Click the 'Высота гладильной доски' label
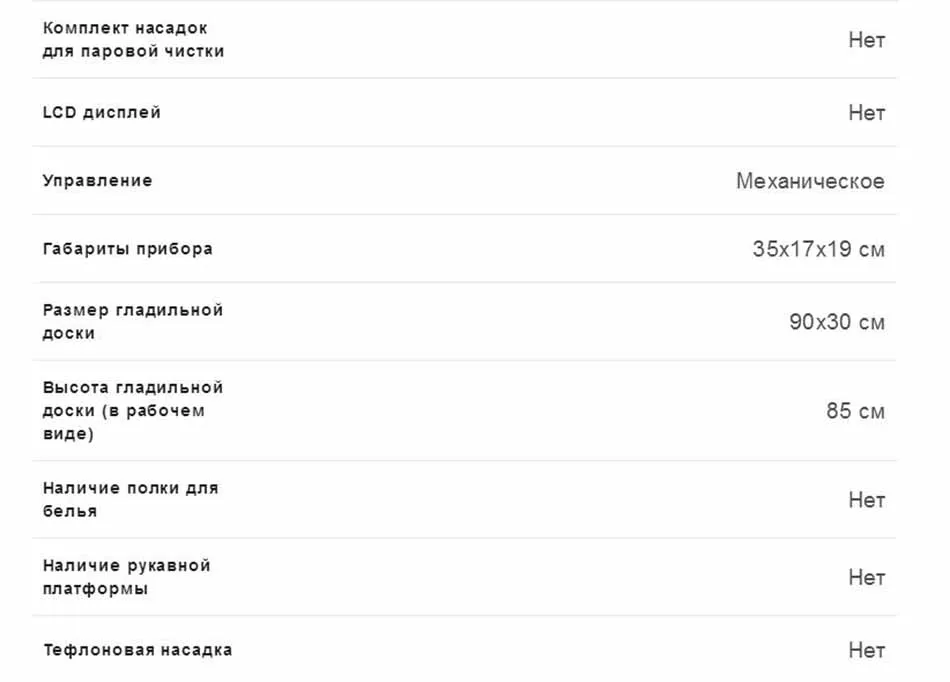 pos(133,411)
